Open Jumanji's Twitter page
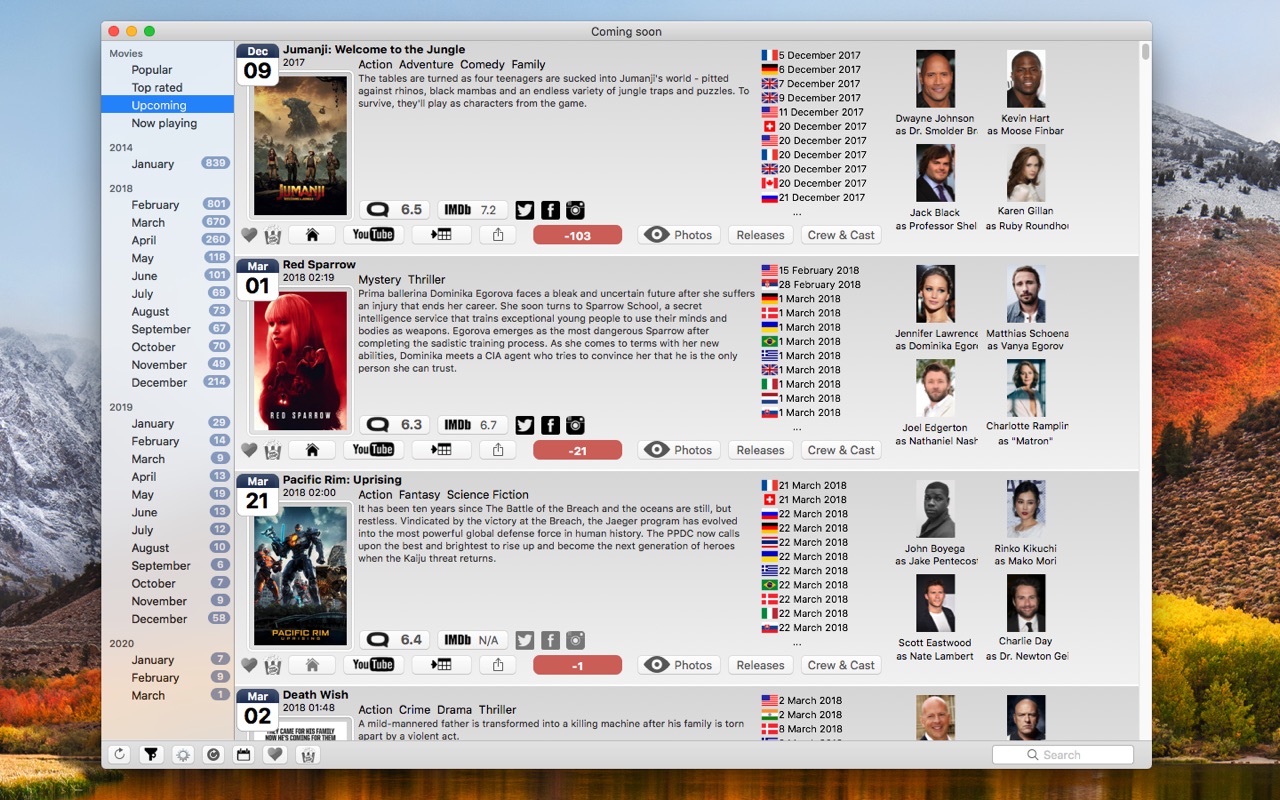The width and height of the screenshot is (1280, 800). pyautogui.click(x=525, y=210)
